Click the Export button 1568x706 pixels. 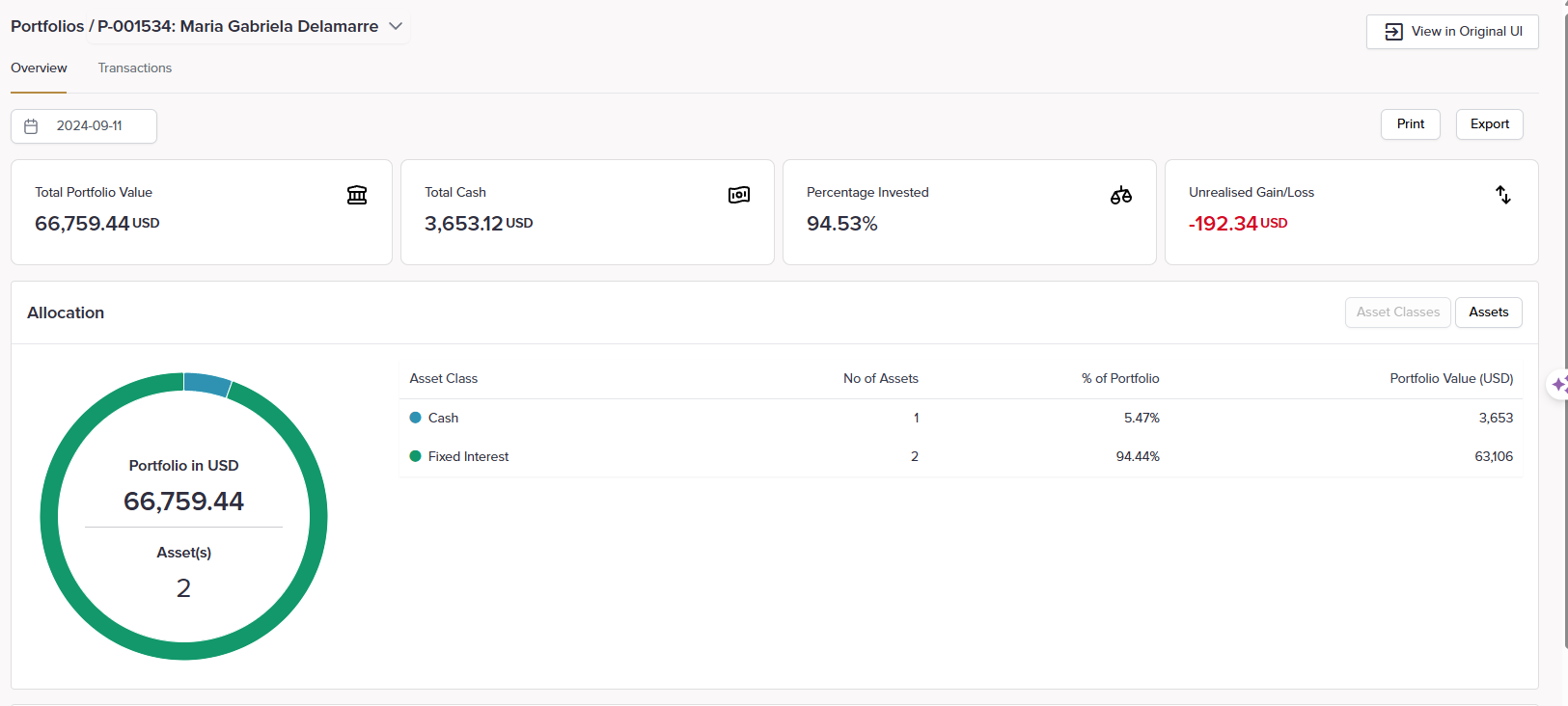[1489, 124]
